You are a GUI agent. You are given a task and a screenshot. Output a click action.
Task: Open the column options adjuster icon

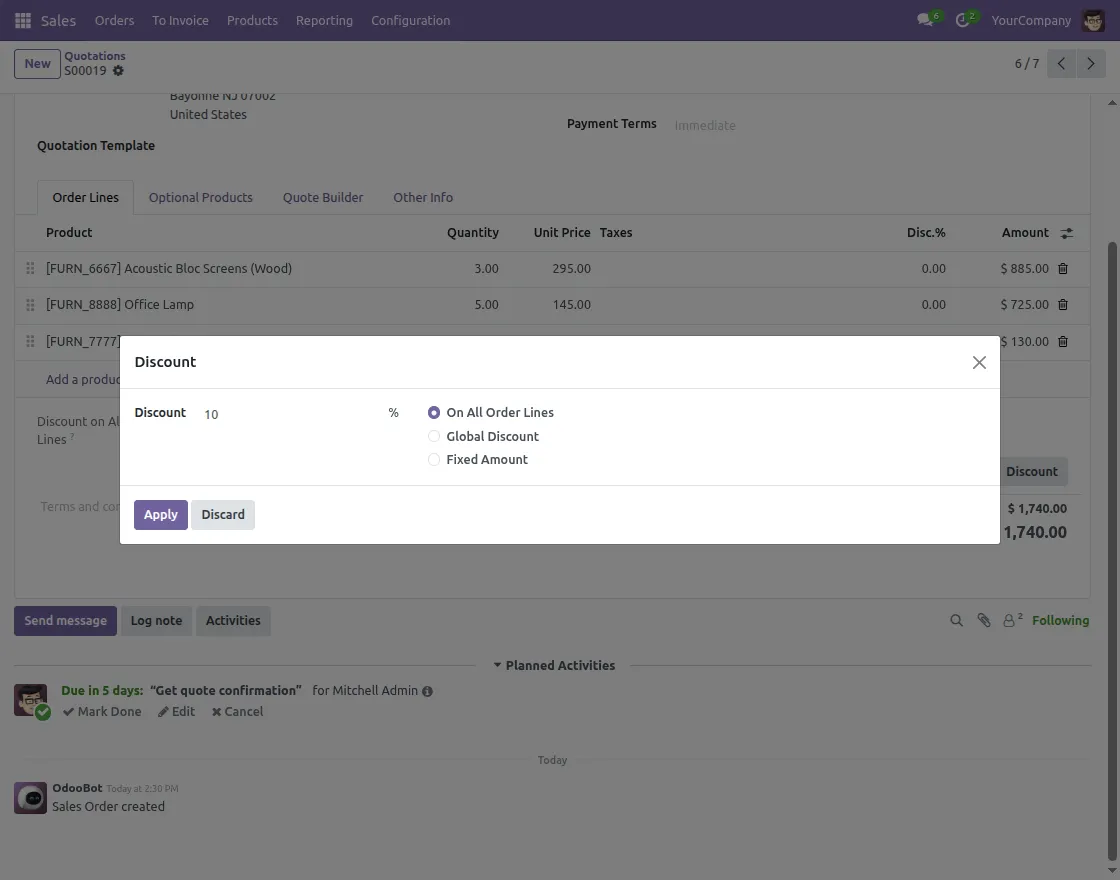tap(1067, 233)
